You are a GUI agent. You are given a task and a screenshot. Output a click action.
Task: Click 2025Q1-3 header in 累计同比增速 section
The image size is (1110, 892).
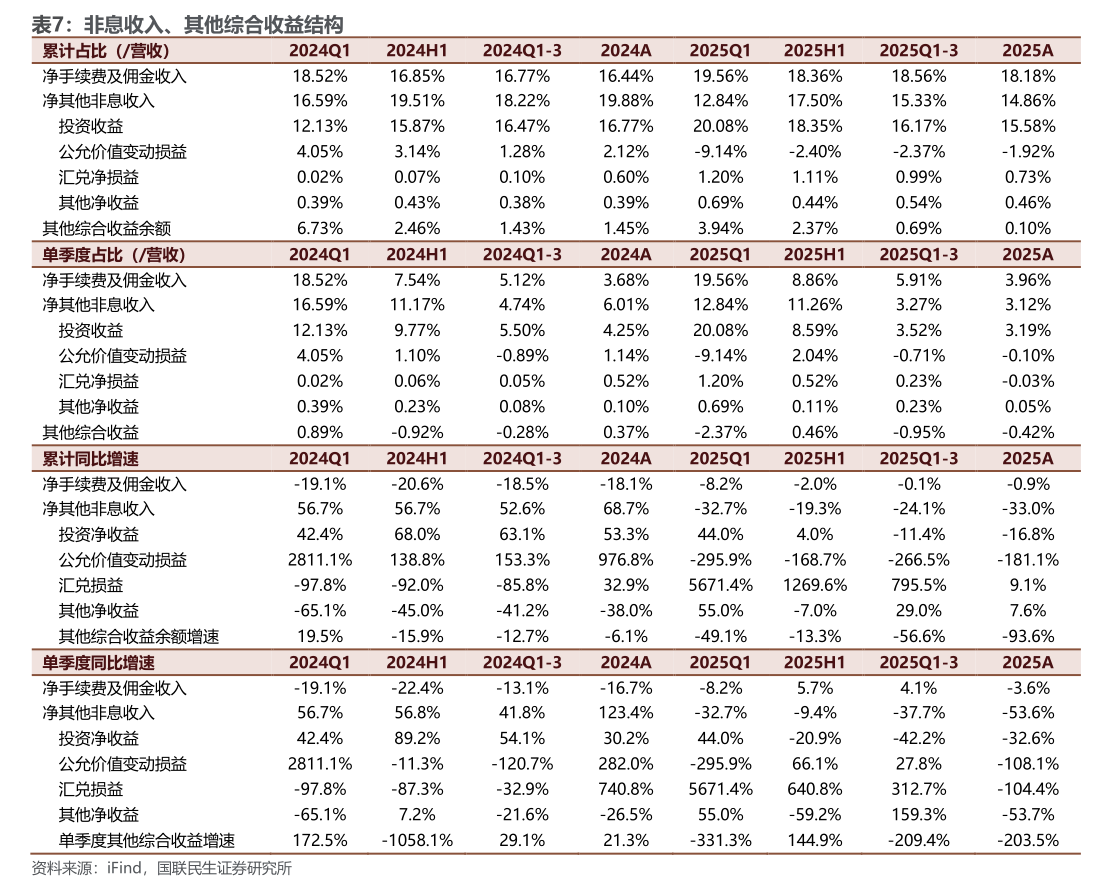[919, 459]
